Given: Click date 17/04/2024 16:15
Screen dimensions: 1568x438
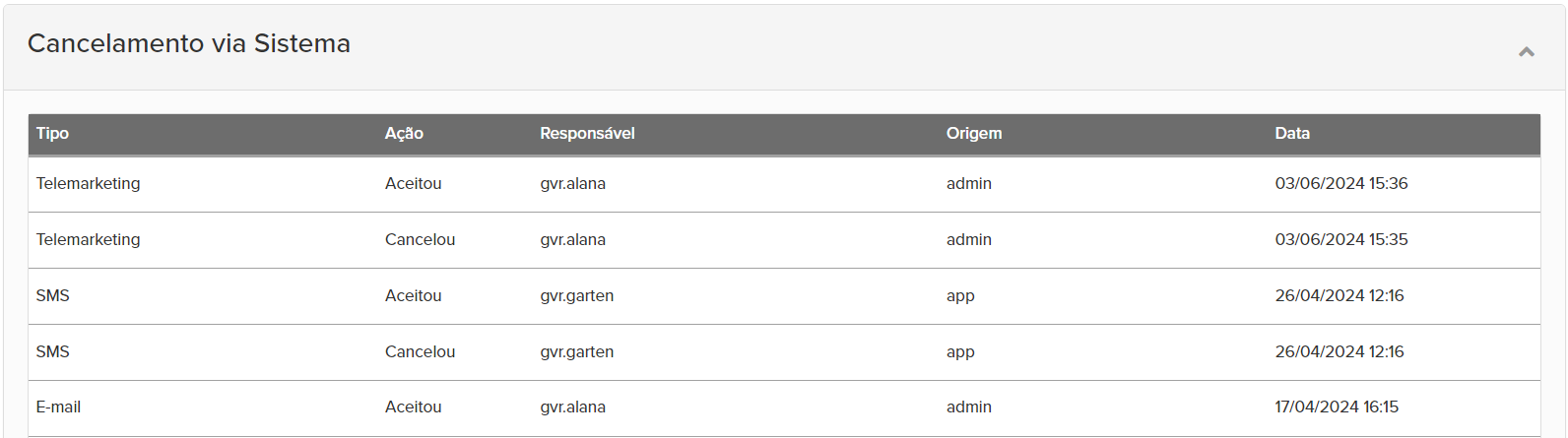Looking at the screenshot, I should [x=1337, y=407].
